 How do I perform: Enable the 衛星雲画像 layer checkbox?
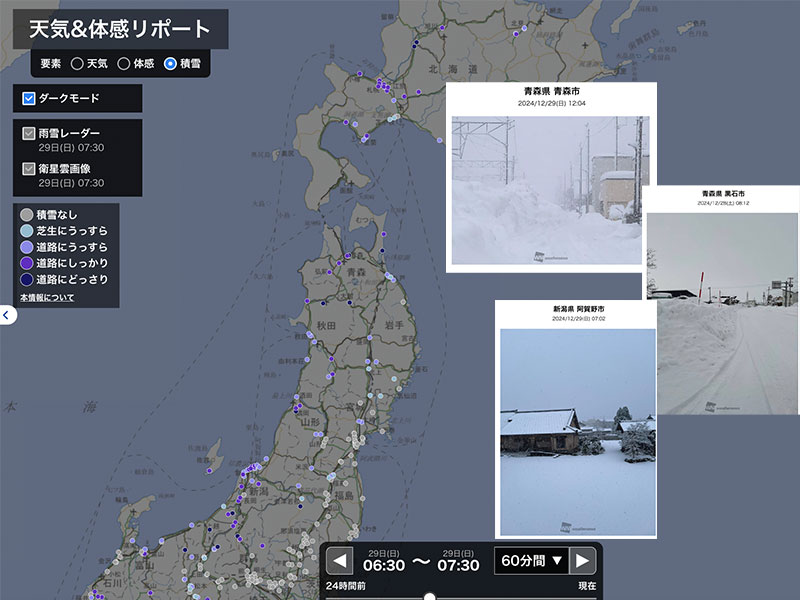(29, 169)
